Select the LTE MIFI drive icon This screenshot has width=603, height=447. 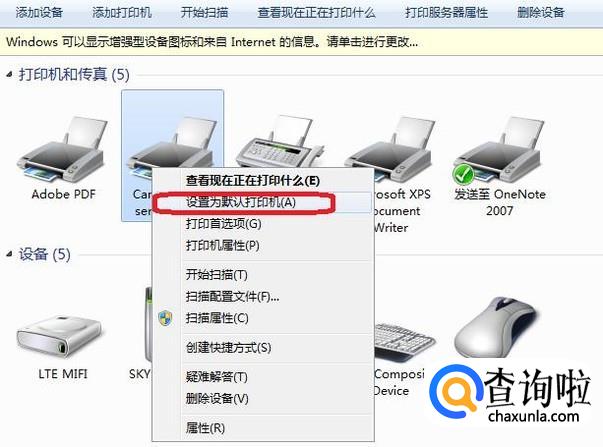(x=60, y=337)
